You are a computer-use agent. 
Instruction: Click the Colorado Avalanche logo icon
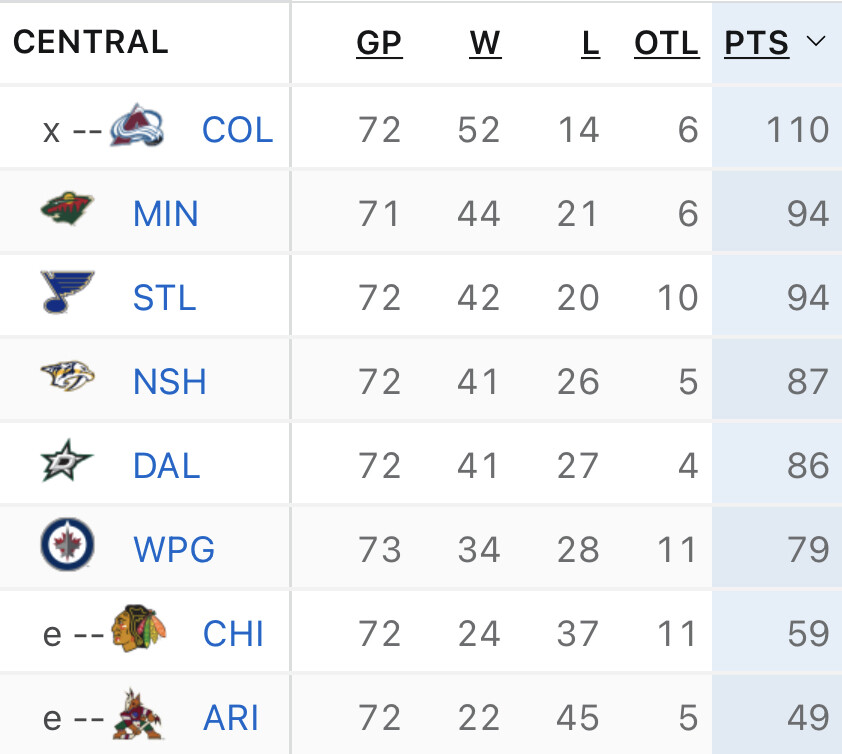136,127
